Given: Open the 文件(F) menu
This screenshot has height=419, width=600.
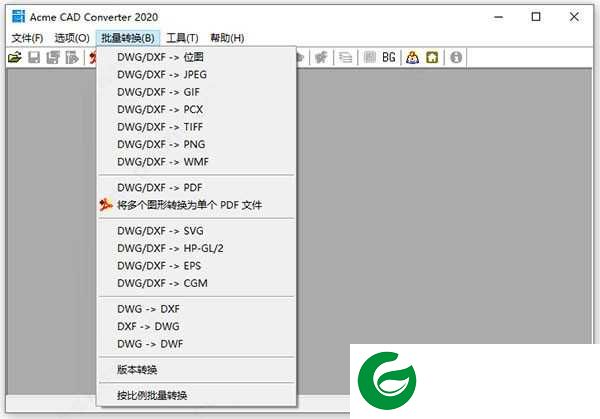Looking at the screenshot, I should point(27,38).
